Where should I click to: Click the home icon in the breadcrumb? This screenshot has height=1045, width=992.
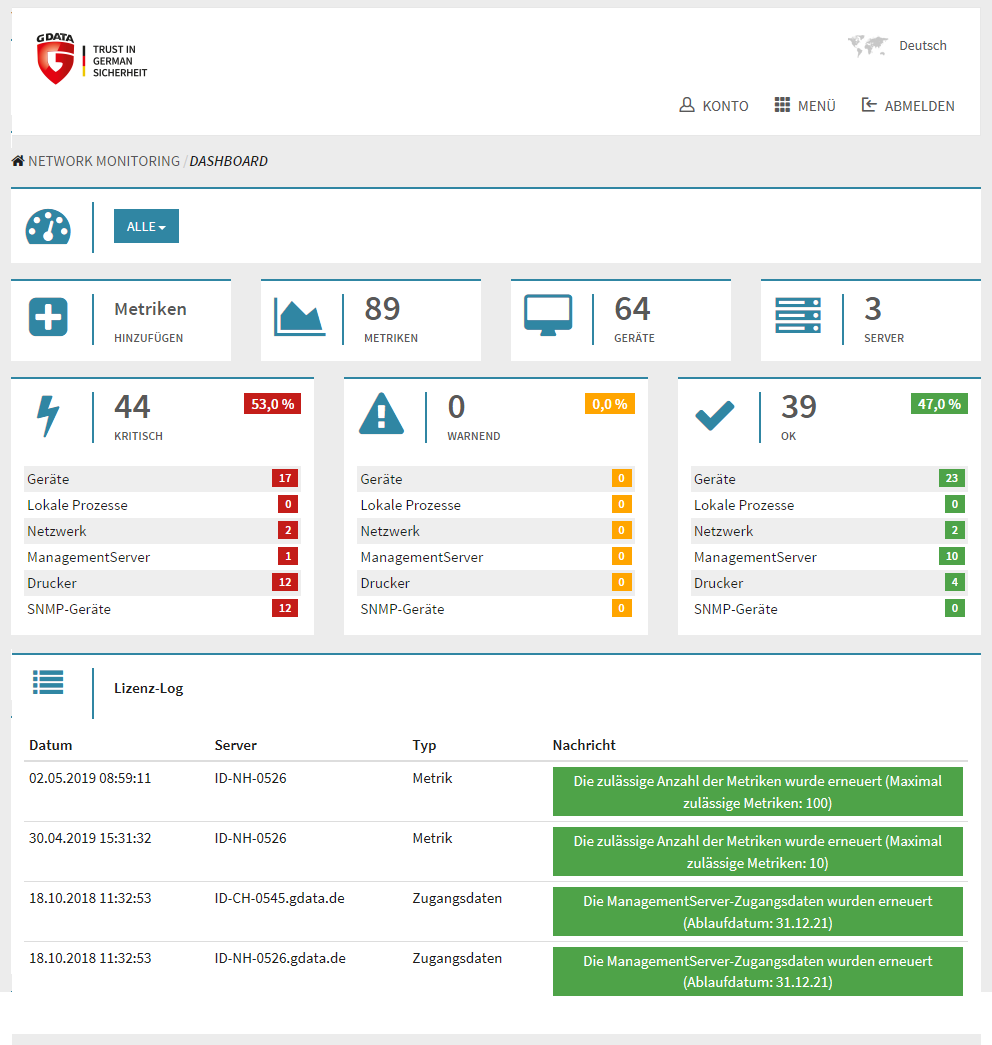17,159
